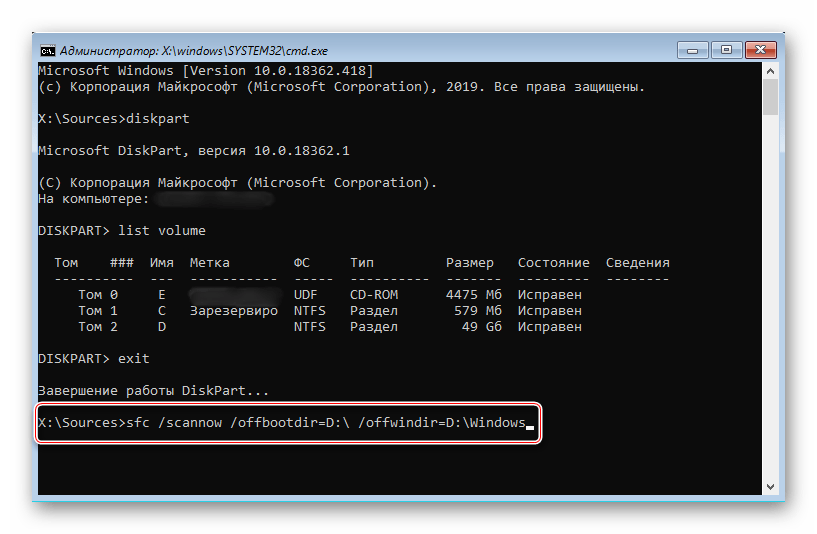This screenshot has height=534, width=817.
Task: Click the 'Завершение работы DiskPart' line
Action: [x=153, y=391]
